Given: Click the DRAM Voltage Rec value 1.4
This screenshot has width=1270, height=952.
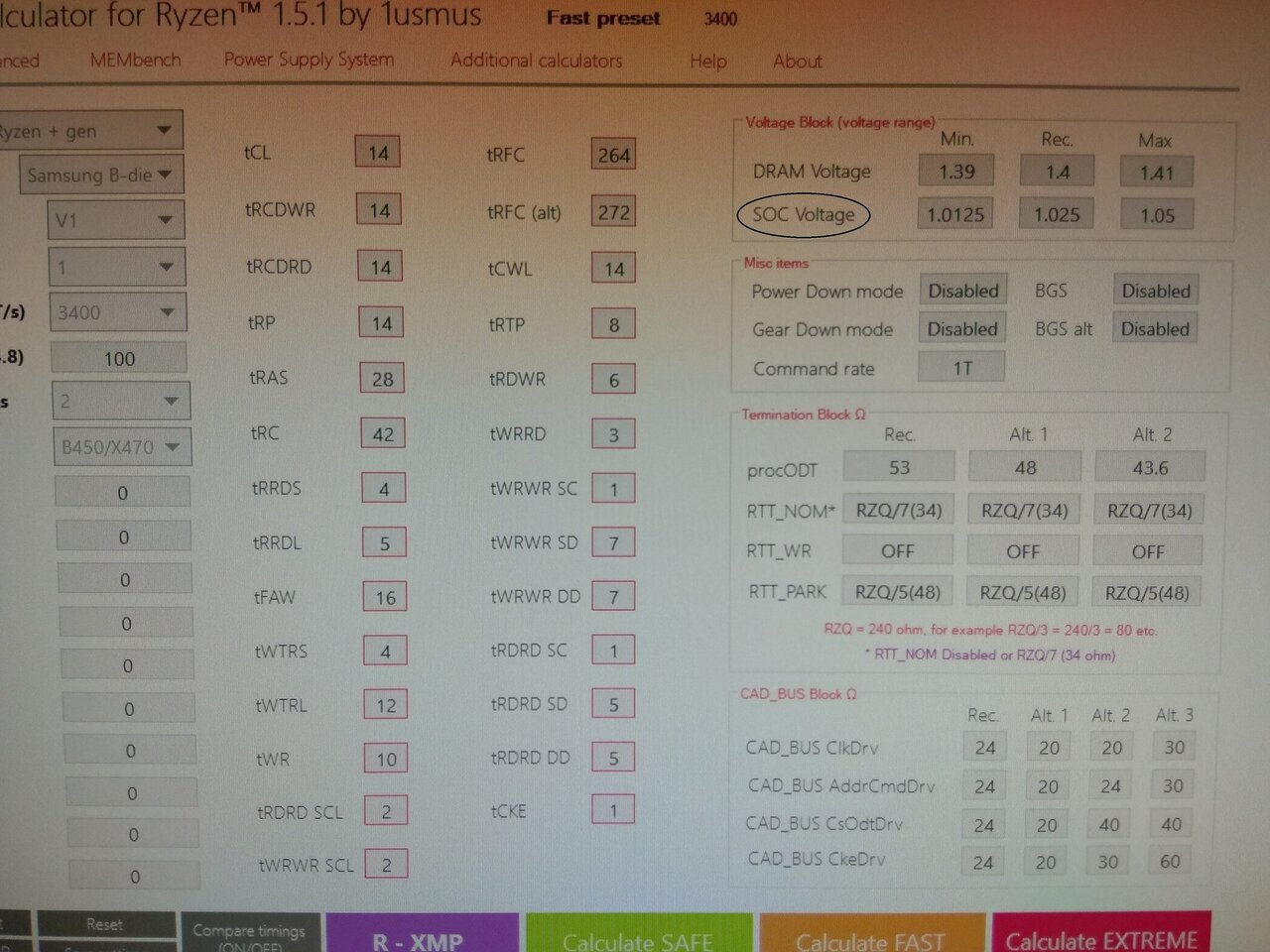Looking at the screenshot, I should point(1058,172).
